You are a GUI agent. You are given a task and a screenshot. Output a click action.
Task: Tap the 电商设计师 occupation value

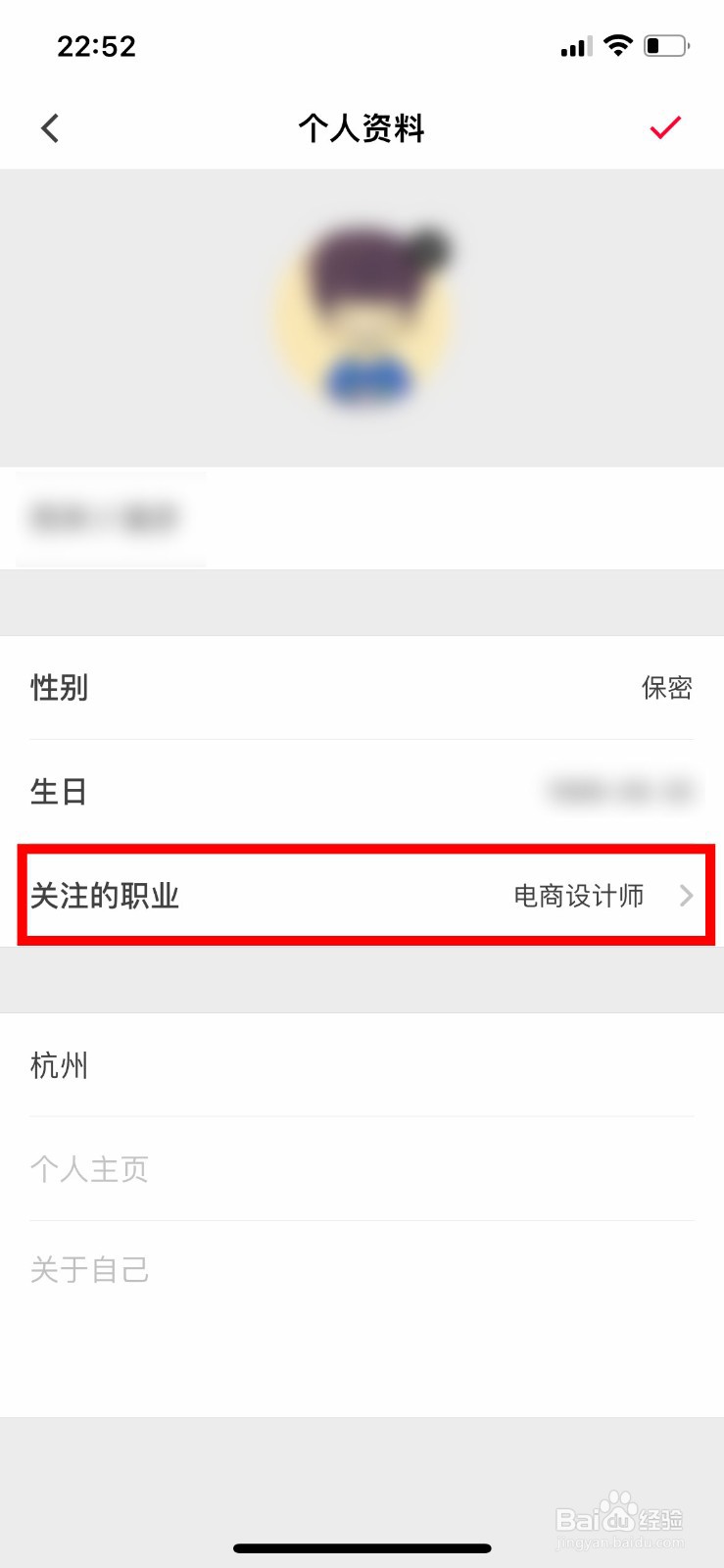point(579,896)
